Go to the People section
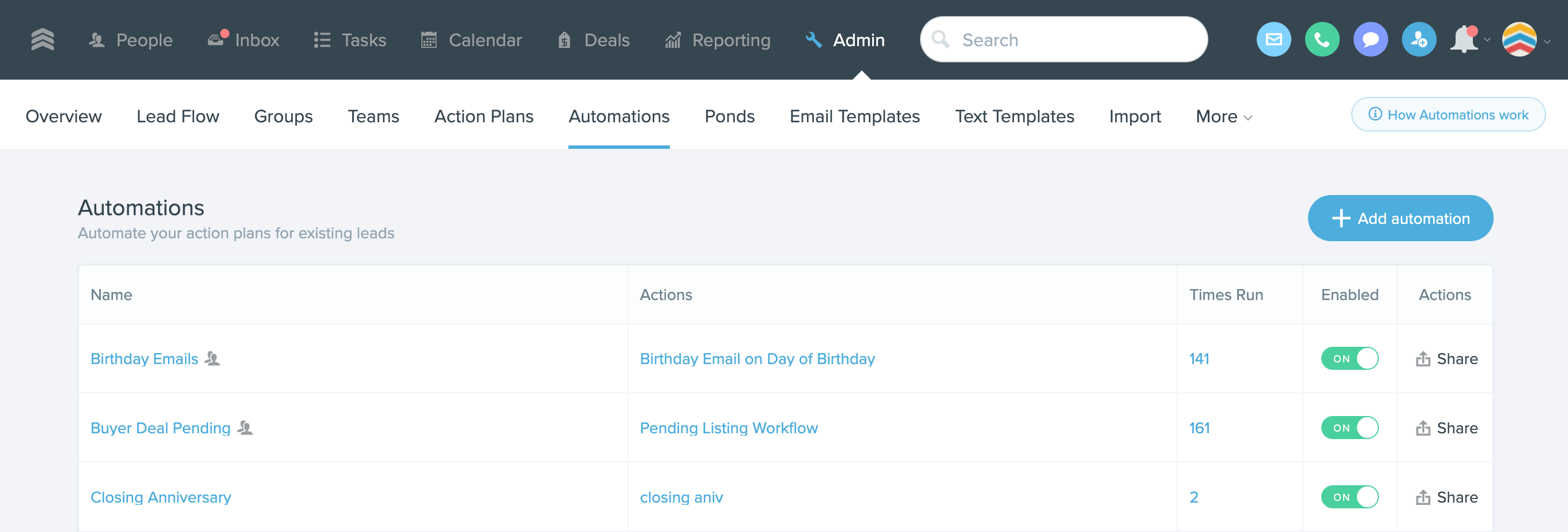Image resolution: width=1568 pixels, height=532 pixels. (x=130, y=40)
